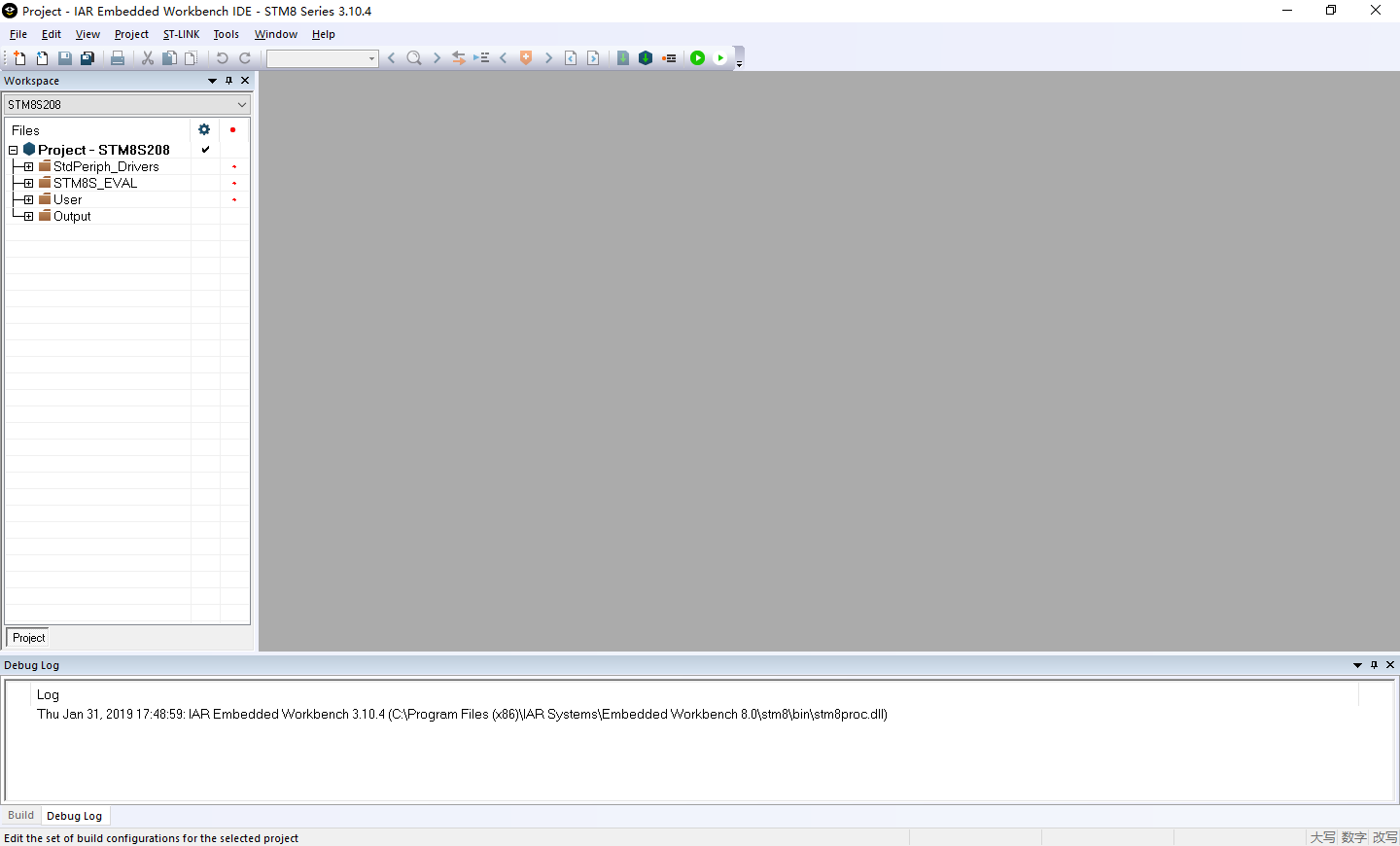The height and width of the screenshot is (846, 1400).
Task: Expand the StdPeriph_Drivers folder
Action: [28, 166]
